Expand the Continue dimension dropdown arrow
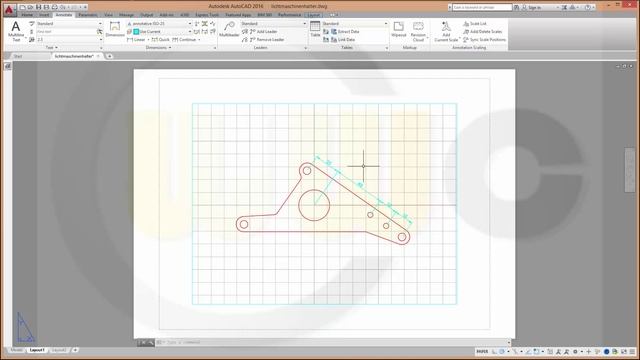Image resolution: width=640 pixels, height=360 pixels. tap(199, 40)
